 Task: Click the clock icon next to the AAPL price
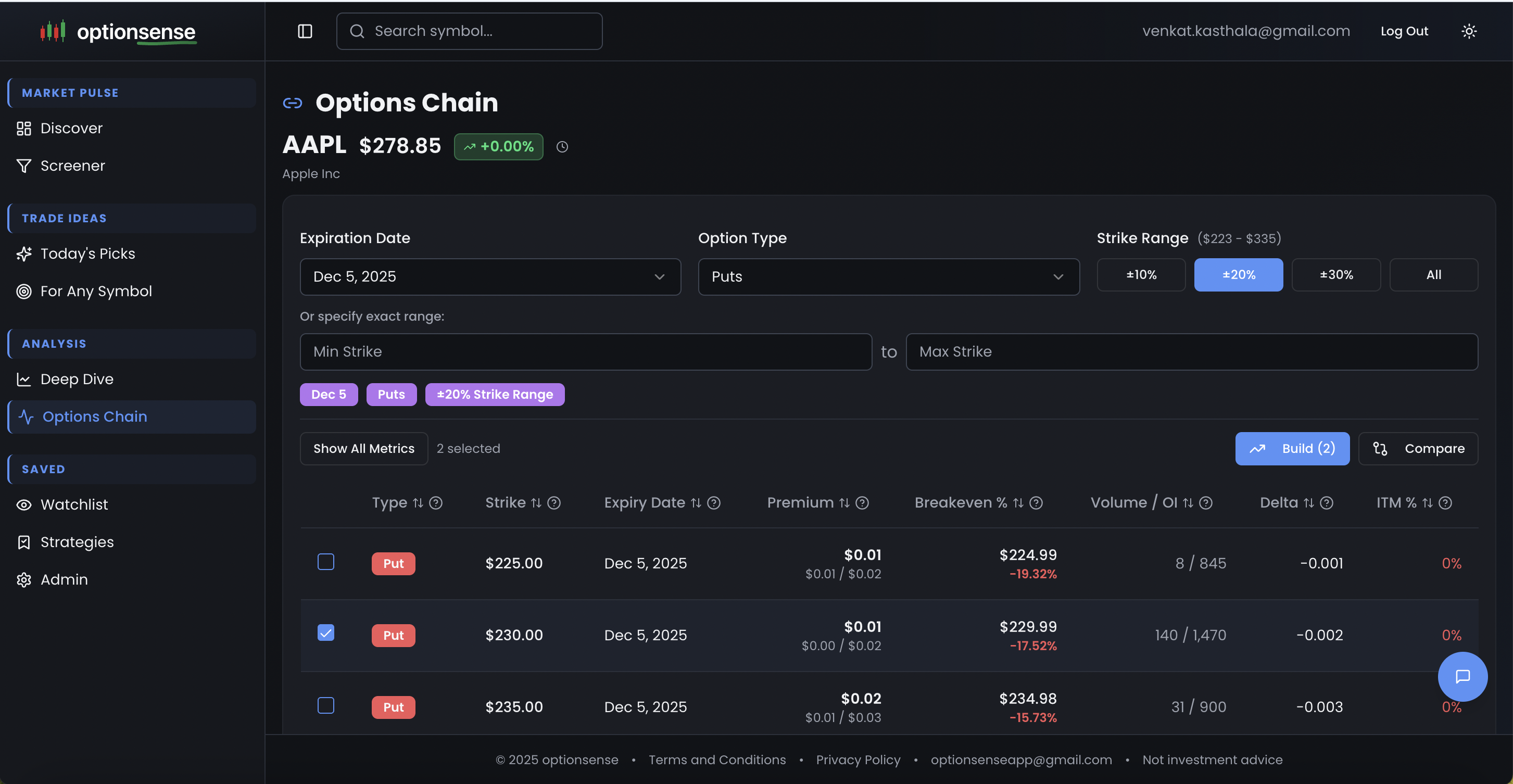561,147
